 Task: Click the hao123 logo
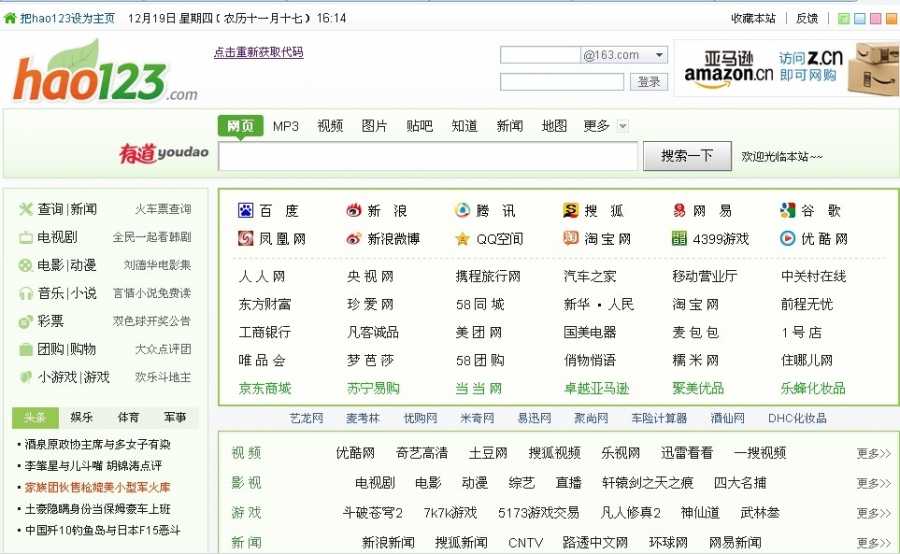105,72
